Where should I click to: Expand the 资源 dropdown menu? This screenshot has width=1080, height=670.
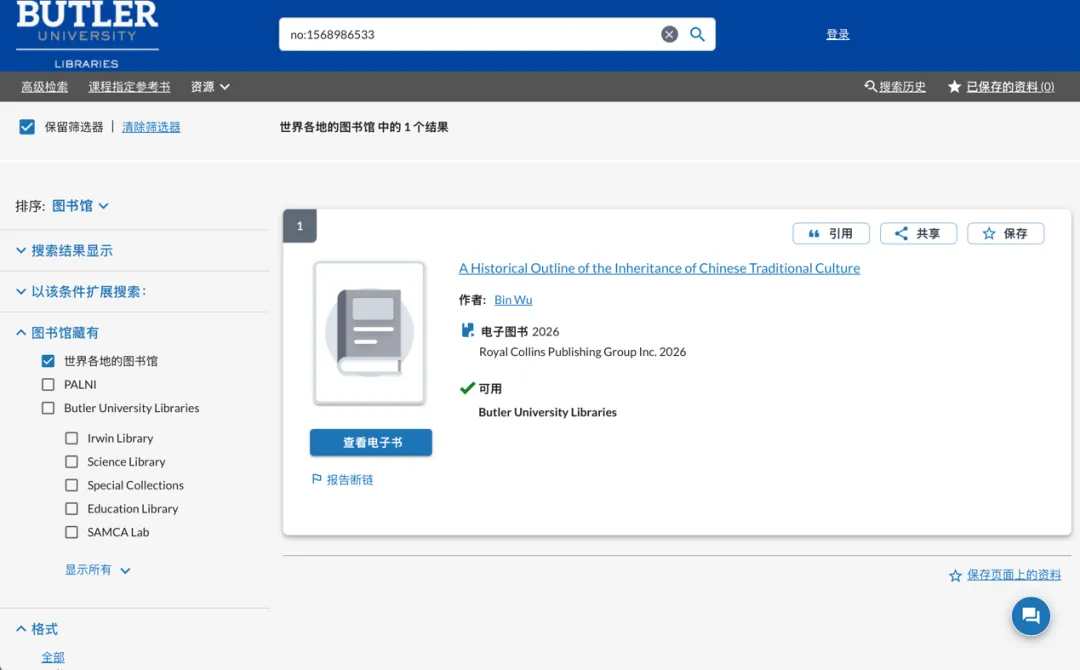coord(209,87)
